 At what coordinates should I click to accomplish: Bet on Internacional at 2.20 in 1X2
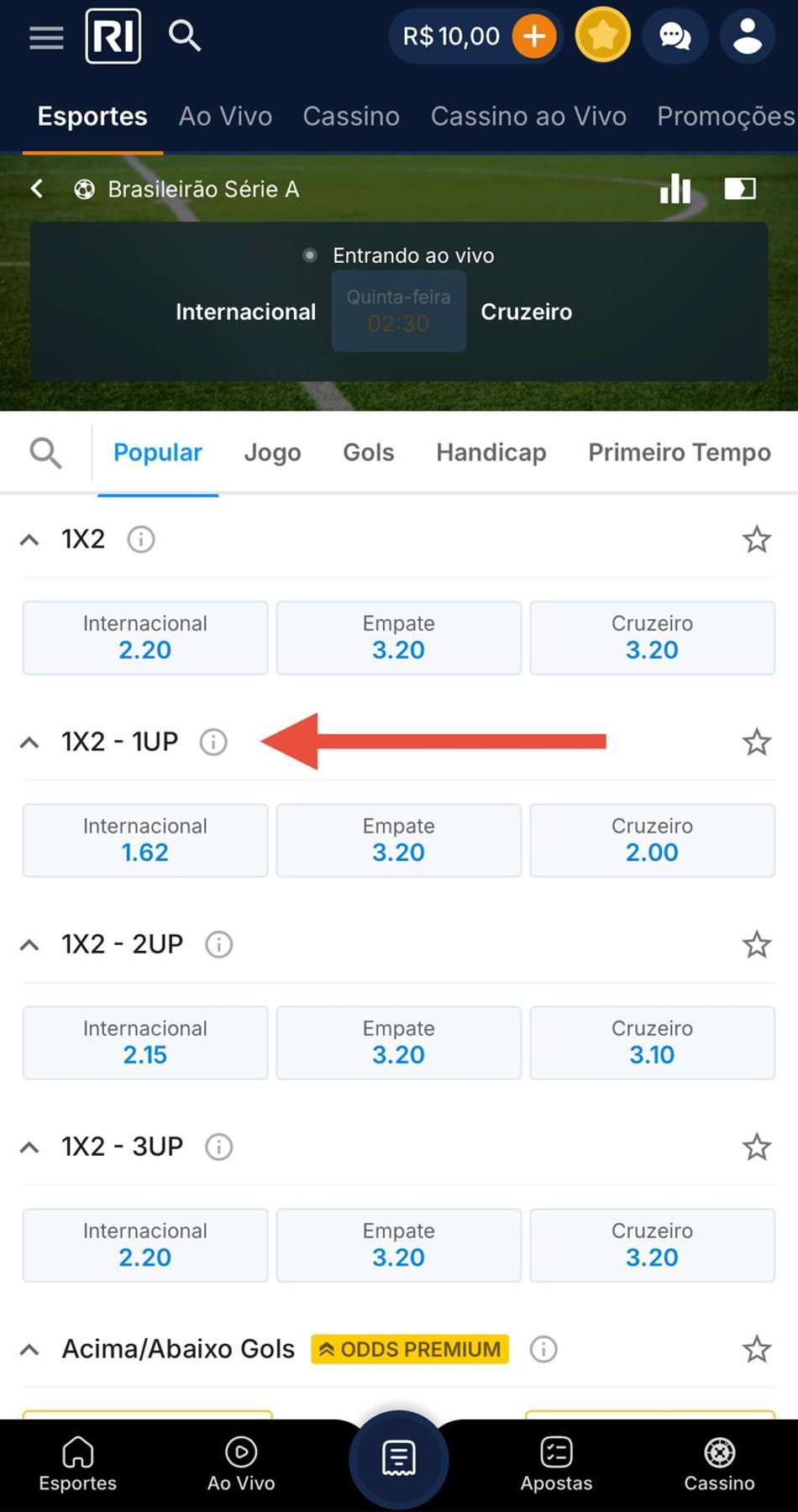145,638
